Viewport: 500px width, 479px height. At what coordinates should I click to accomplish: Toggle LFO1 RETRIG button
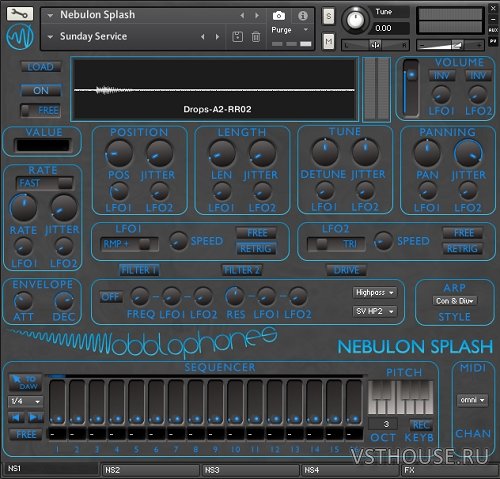pos(256,249)
